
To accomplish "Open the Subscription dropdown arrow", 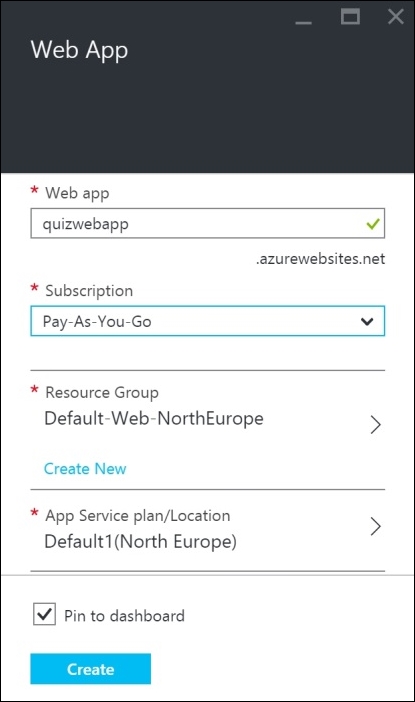I will (367, 321).
